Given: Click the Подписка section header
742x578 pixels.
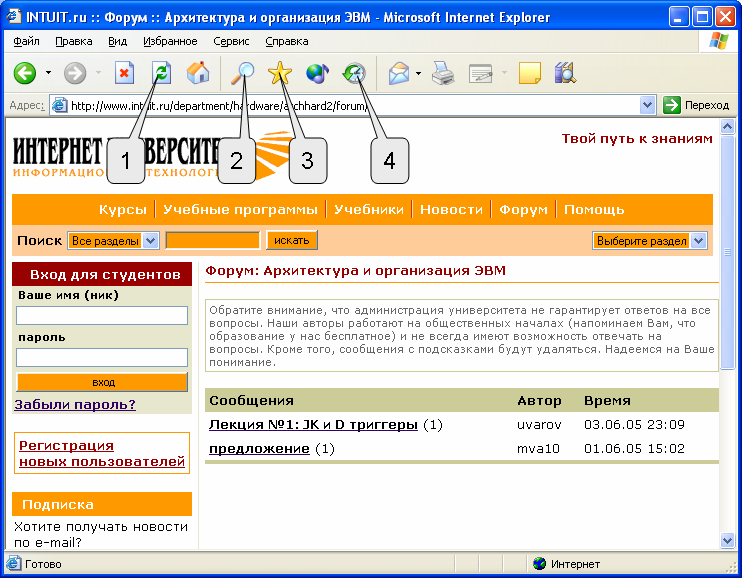Looking at the screenshot, I should click(x=102, y=504).
